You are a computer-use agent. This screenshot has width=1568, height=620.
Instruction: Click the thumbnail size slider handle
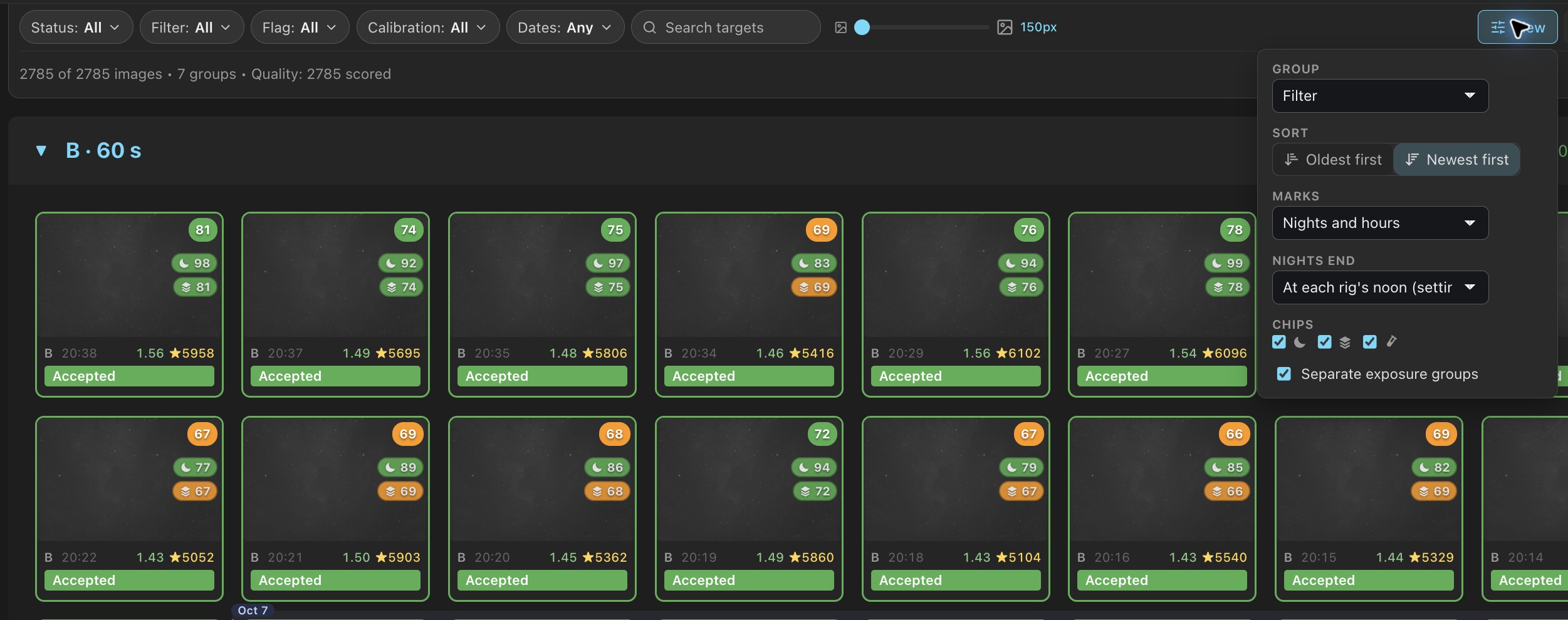pos(862,28)
